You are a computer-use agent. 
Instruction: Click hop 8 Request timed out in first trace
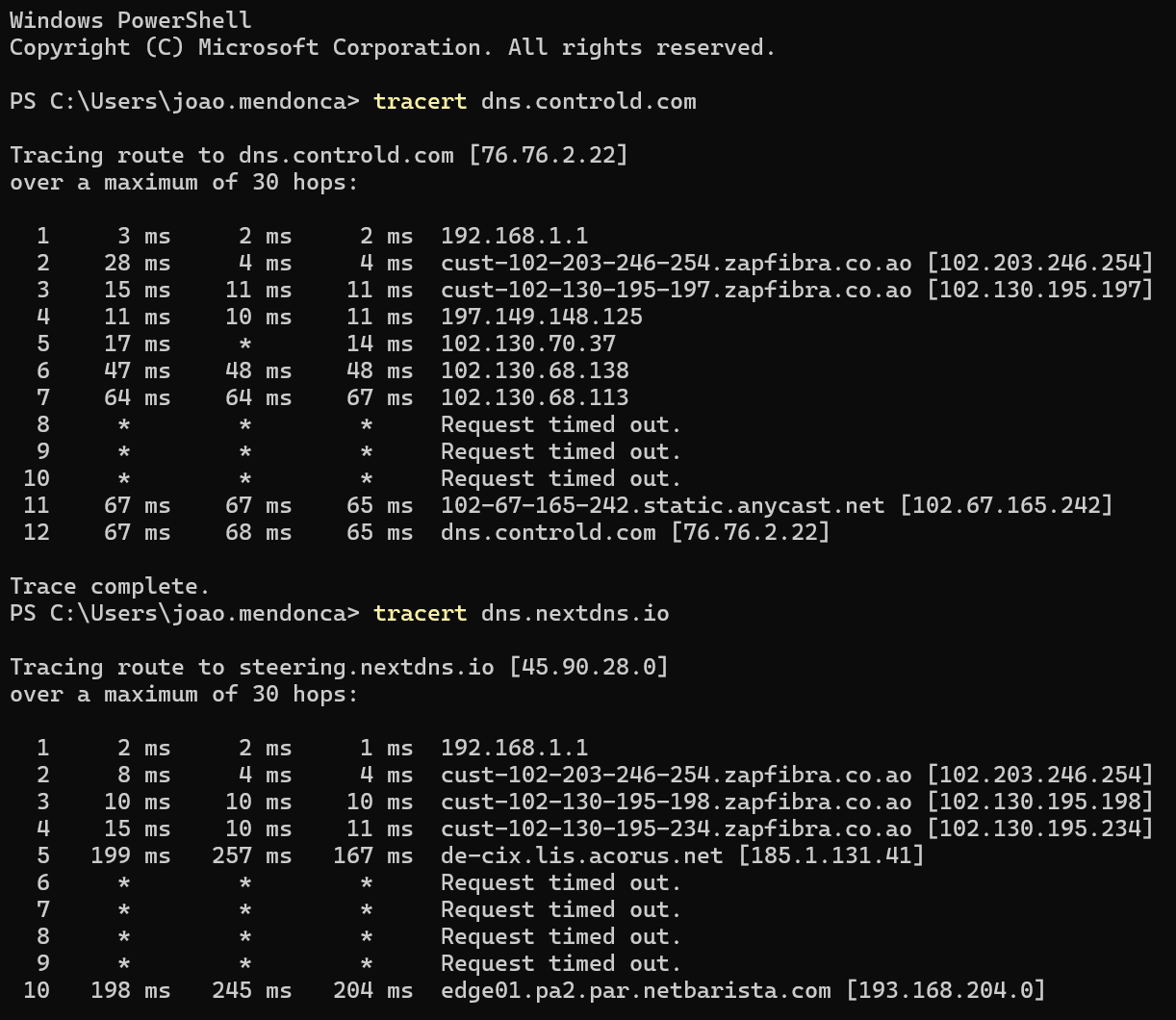561,425
